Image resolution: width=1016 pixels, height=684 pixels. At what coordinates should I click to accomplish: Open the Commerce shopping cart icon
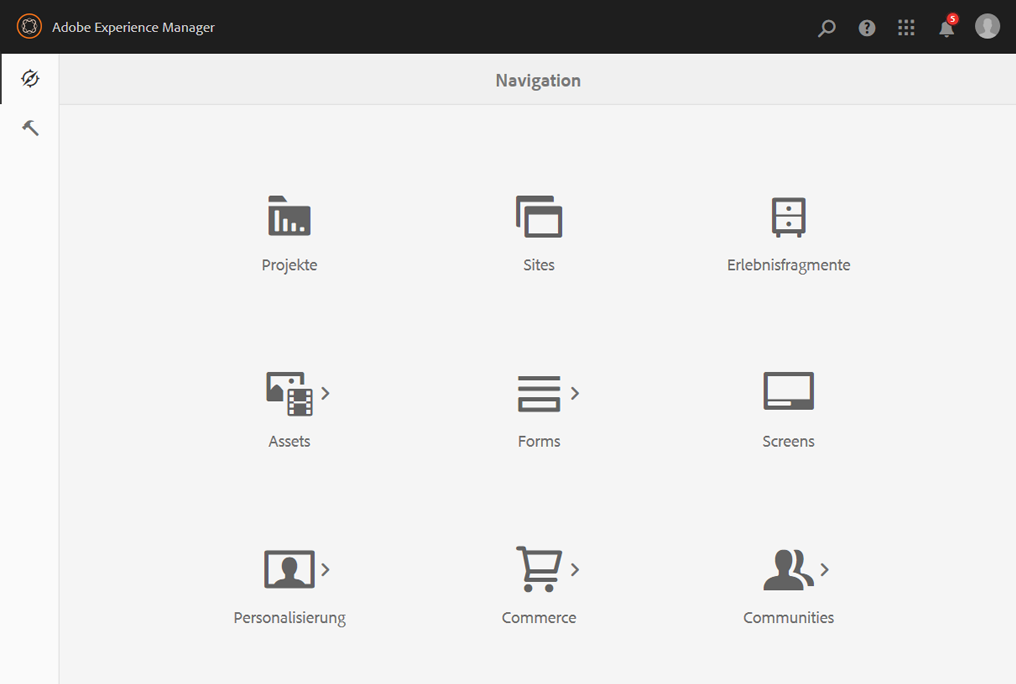pyautogui.click(x=538, y=569)
